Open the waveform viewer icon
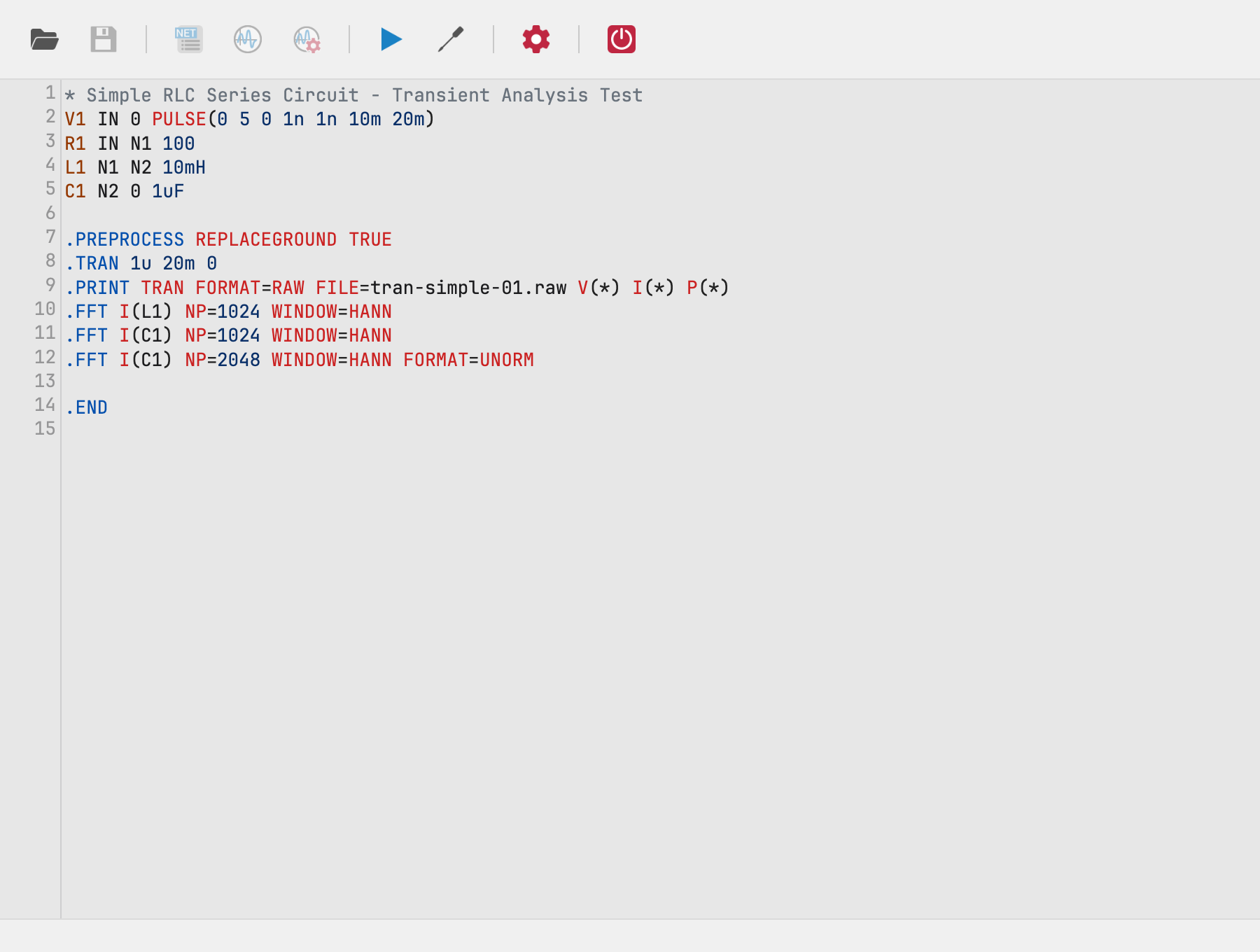Viewport: 1260px width, 952px height. (248, 39)
